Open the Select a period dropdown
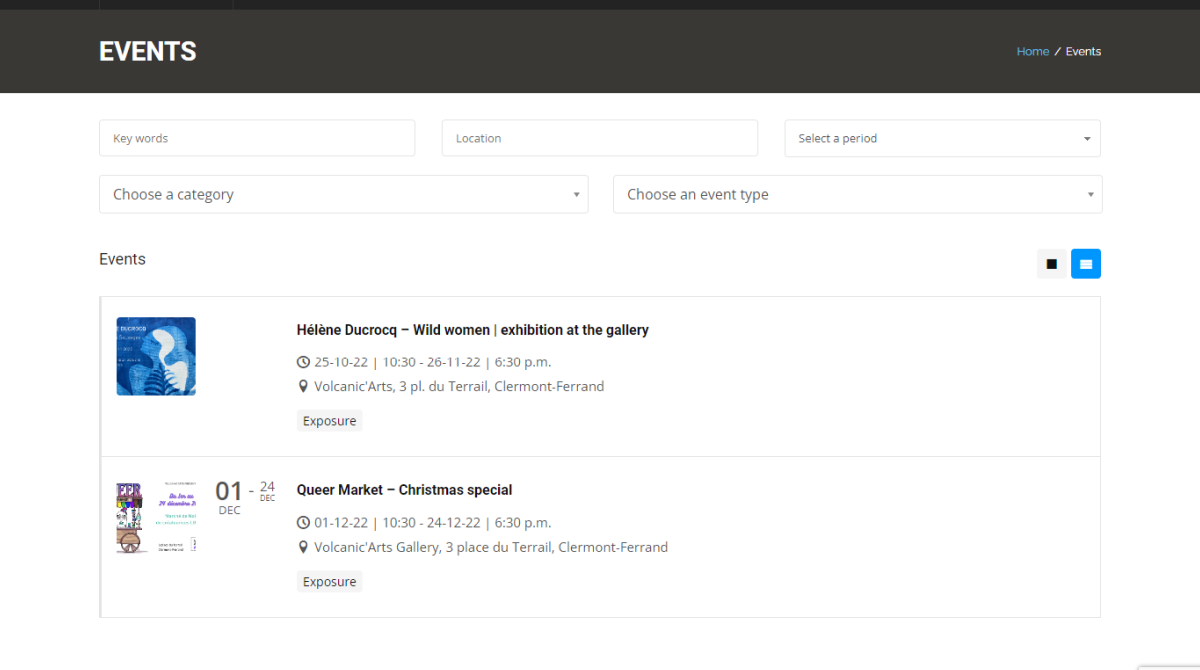This screenshot has height=670, width=1200. coord(942,139)
